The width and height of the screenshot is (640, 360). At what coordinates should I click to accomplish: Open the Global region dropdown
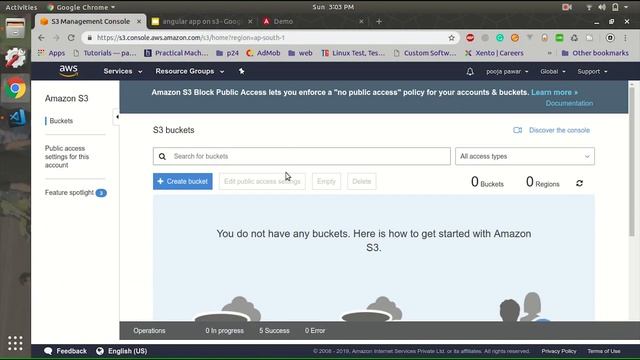pos(553,71)
